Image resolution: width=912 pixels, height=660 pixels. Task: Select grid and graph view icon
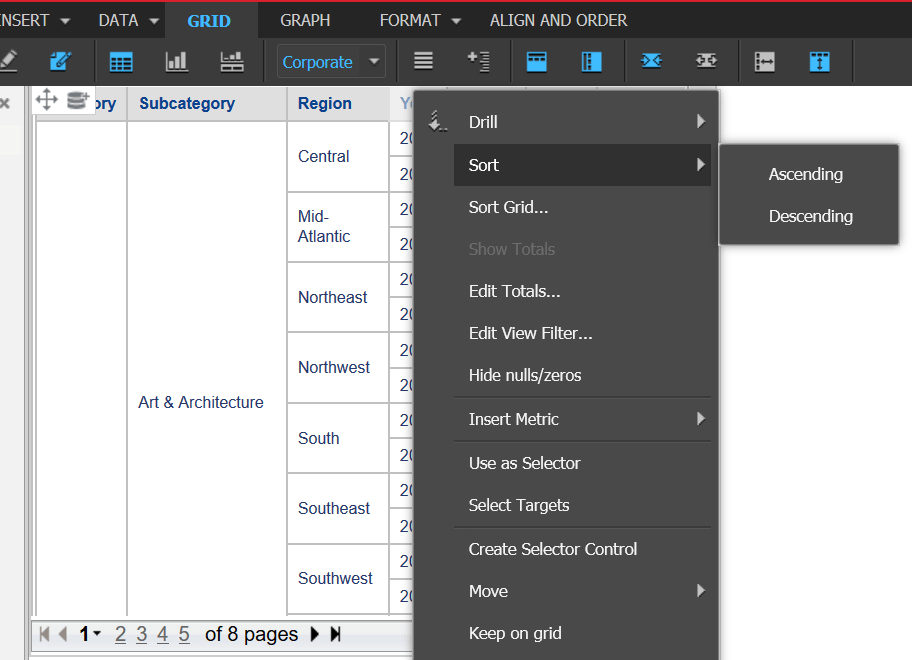[231, 62]
